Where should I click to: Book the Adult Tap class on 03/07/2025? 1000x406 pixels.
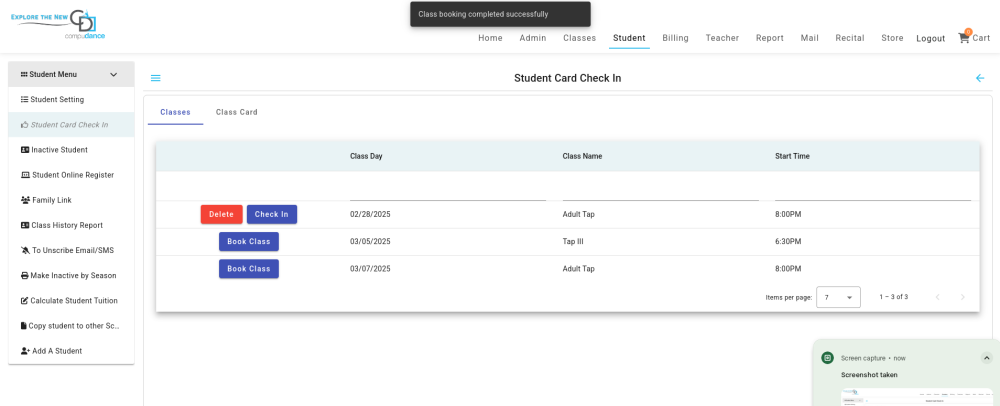coord(249,269)
